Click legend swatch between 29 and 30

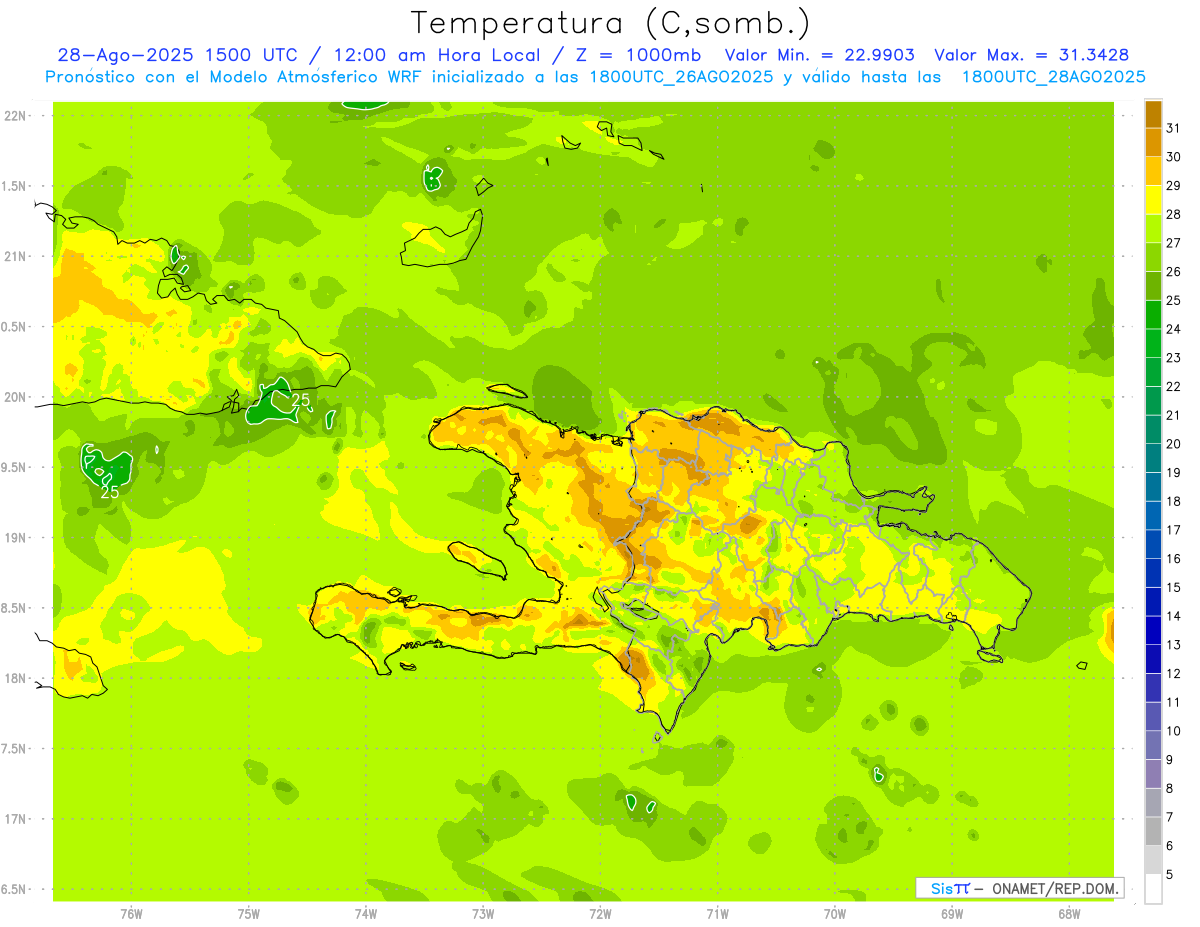click(x=1153, y=171)
